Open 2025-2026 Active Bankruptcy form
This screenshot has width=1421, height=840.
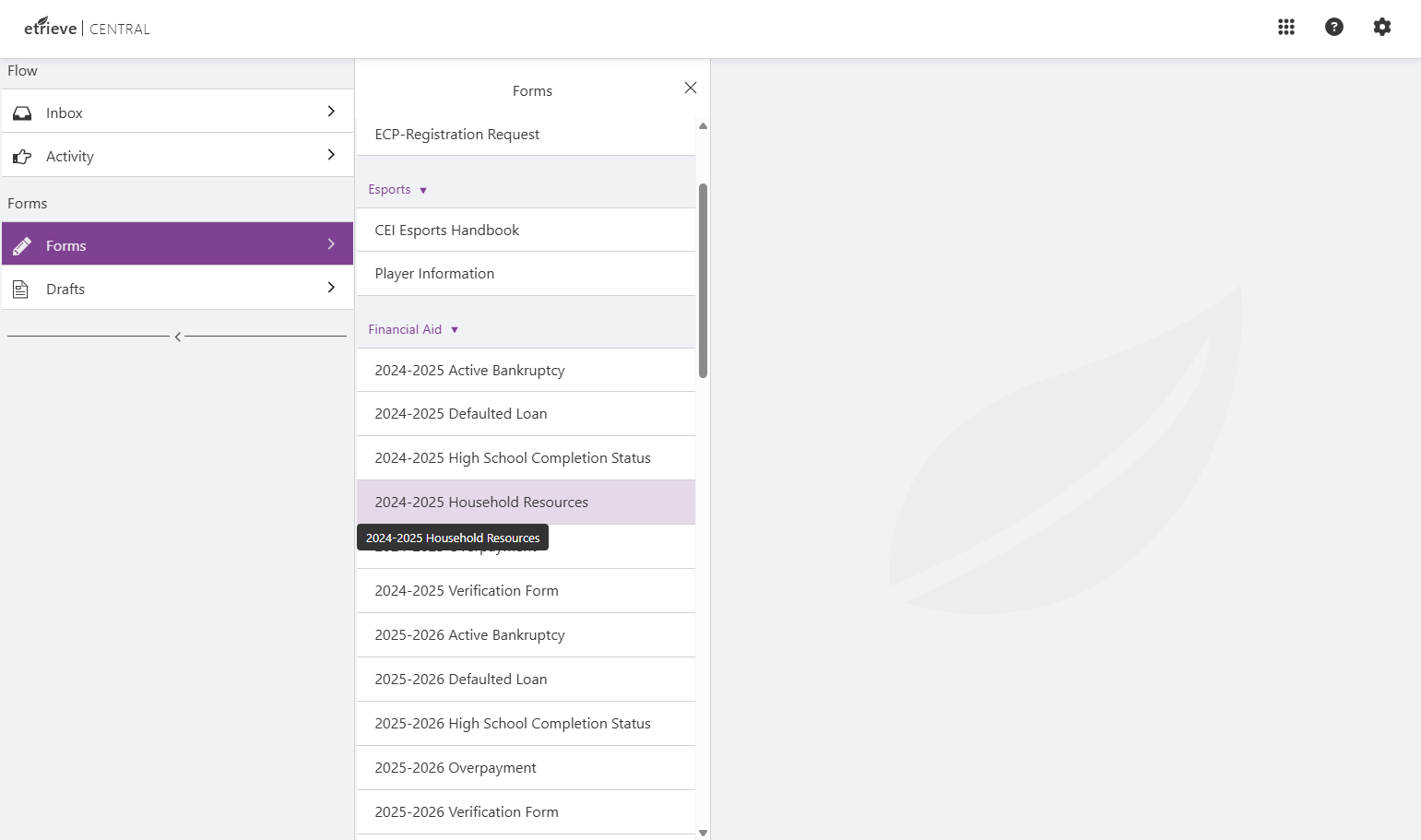click(526, 635)
